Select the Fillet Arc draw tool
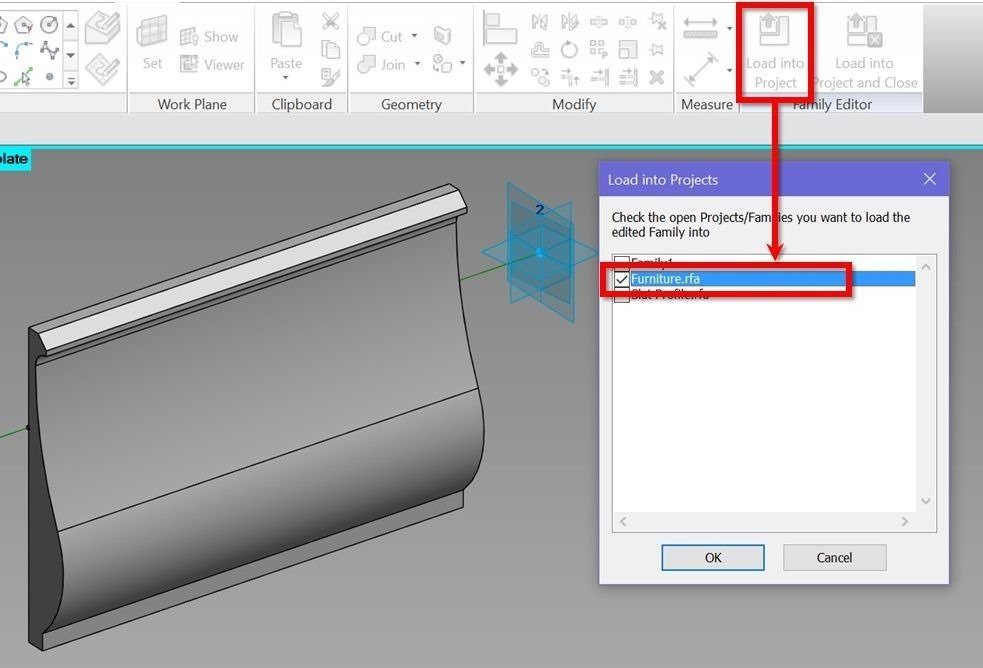The height and width of the screenshot is (668, 983). tap(23, 50)
